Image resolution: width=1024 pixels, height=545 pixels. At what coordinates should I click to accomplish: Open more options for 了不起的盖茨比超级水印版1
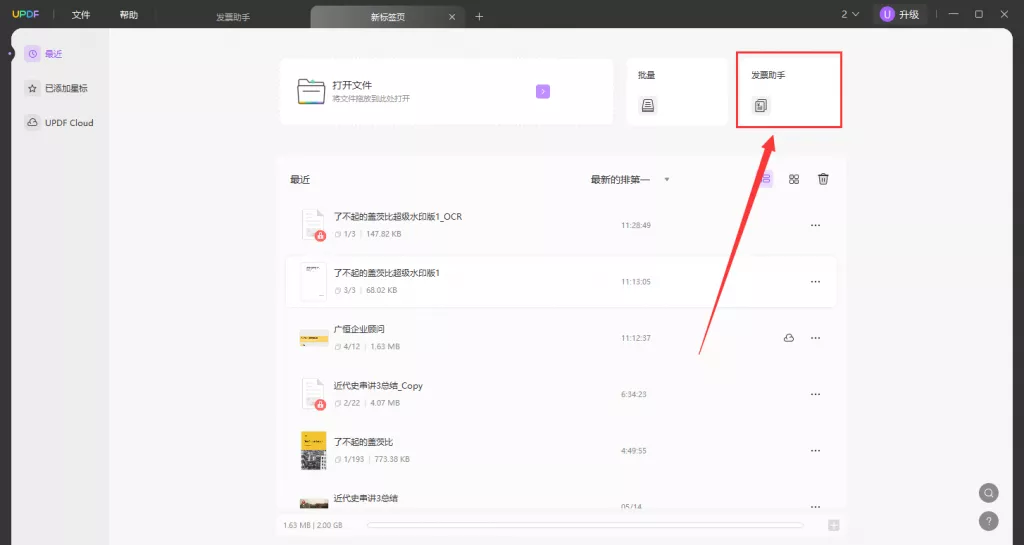click(x=816, y=282)
